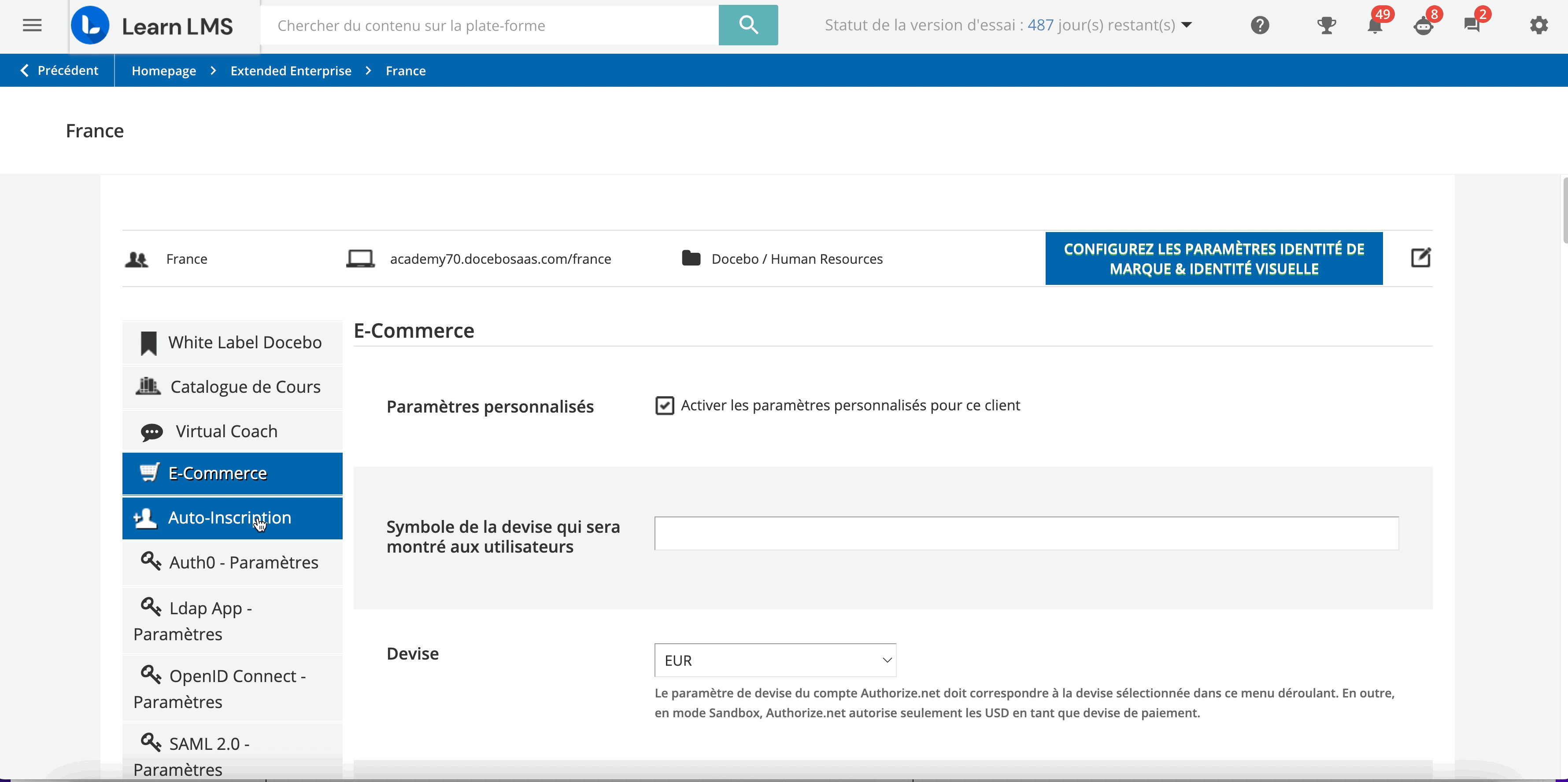This screenshot has height=782, width=1568.
Task: Click the laptop icon beside the academy URL
Action: [360, 258]
